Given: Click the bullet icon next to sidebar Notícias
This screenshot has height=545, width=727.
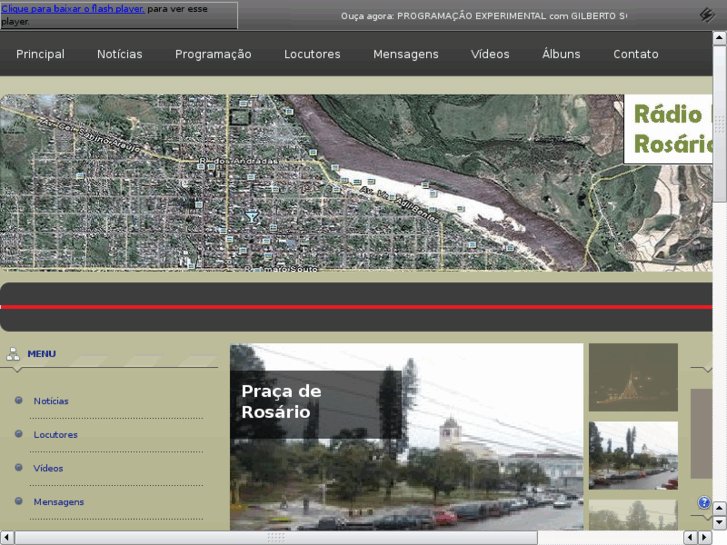Looking at the screenshot, I should [19, 401].
